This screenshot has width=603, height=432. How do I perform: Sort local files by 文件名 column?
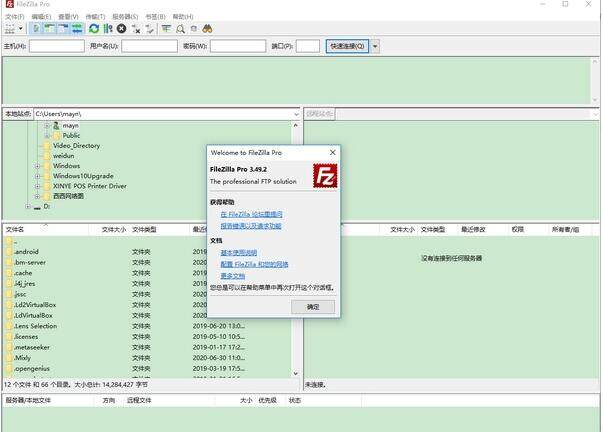(45, 230)
